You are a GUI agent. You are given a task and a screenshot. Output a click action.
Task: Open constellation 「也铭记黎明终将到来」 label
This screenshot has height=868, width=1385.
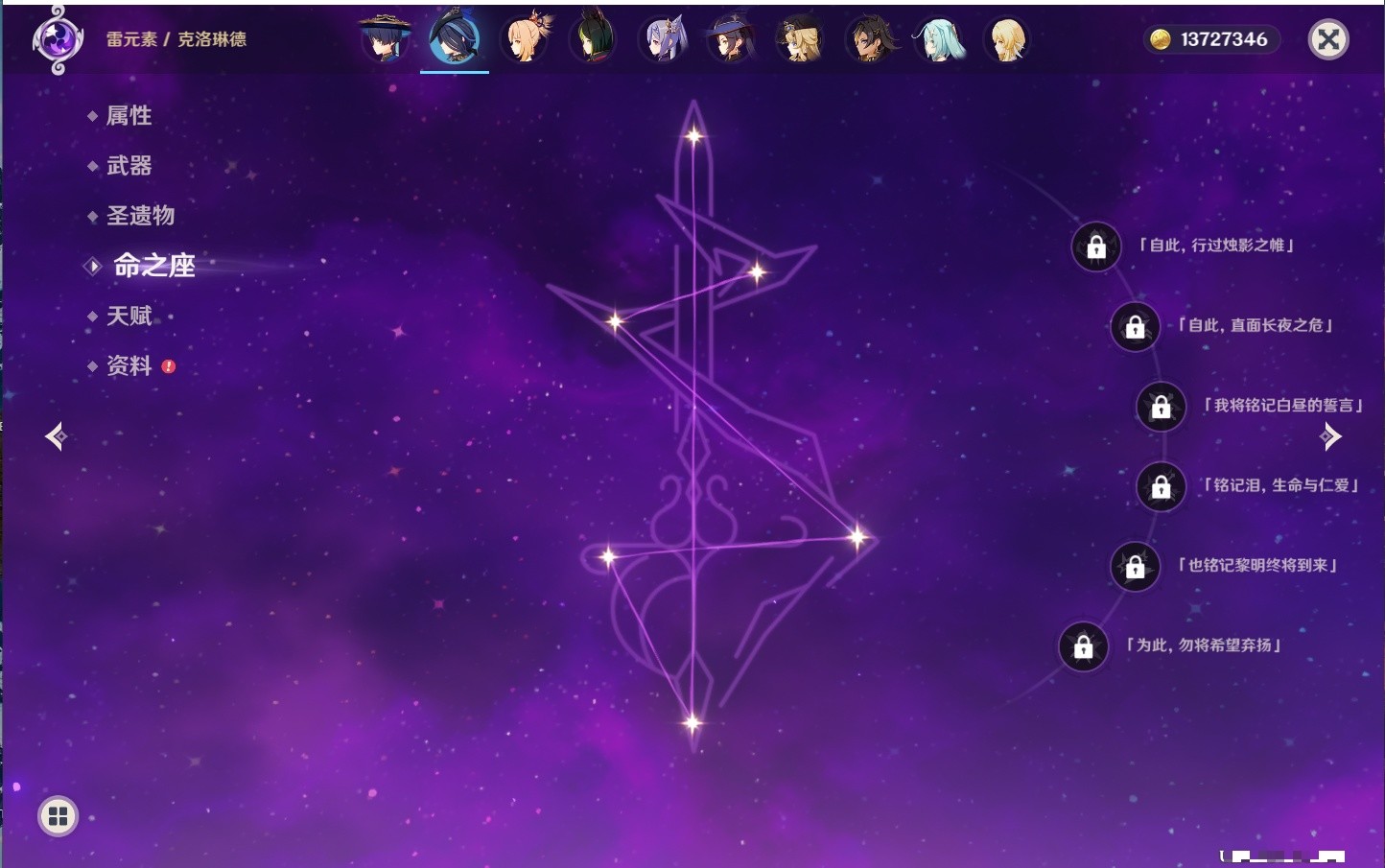1257,565
